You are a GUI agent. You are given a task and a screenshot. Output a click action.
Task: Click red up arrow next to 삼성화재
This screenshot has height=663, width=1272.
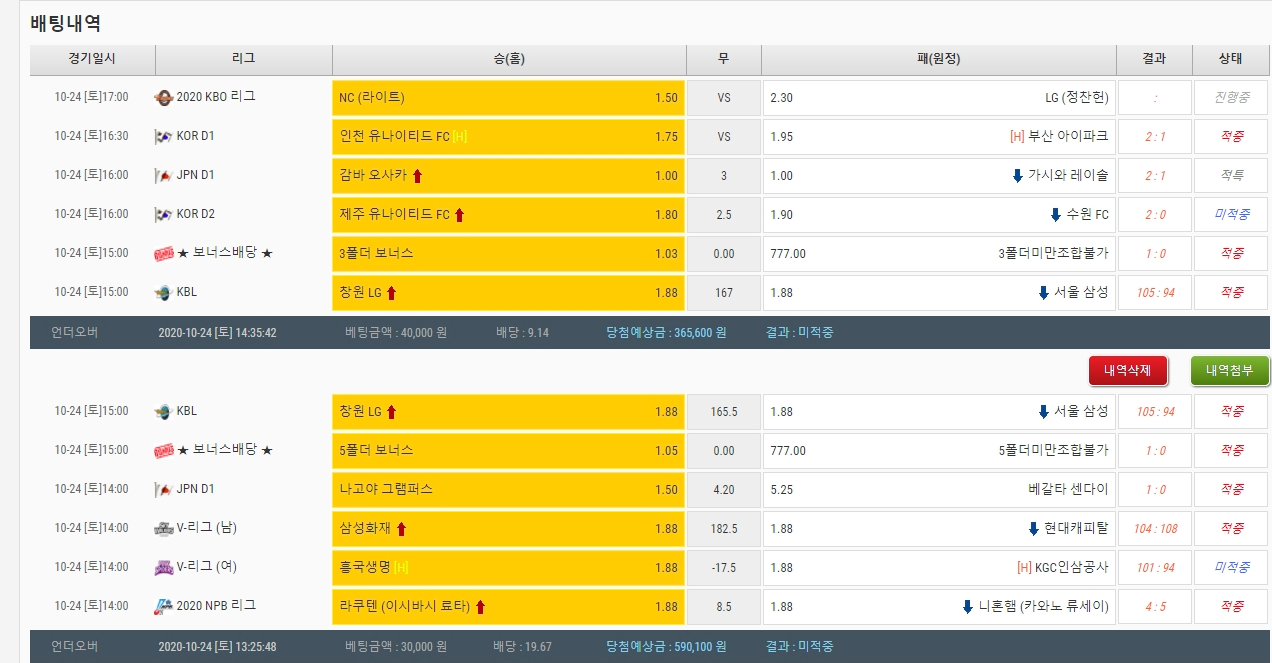click(x=402, y=529)
